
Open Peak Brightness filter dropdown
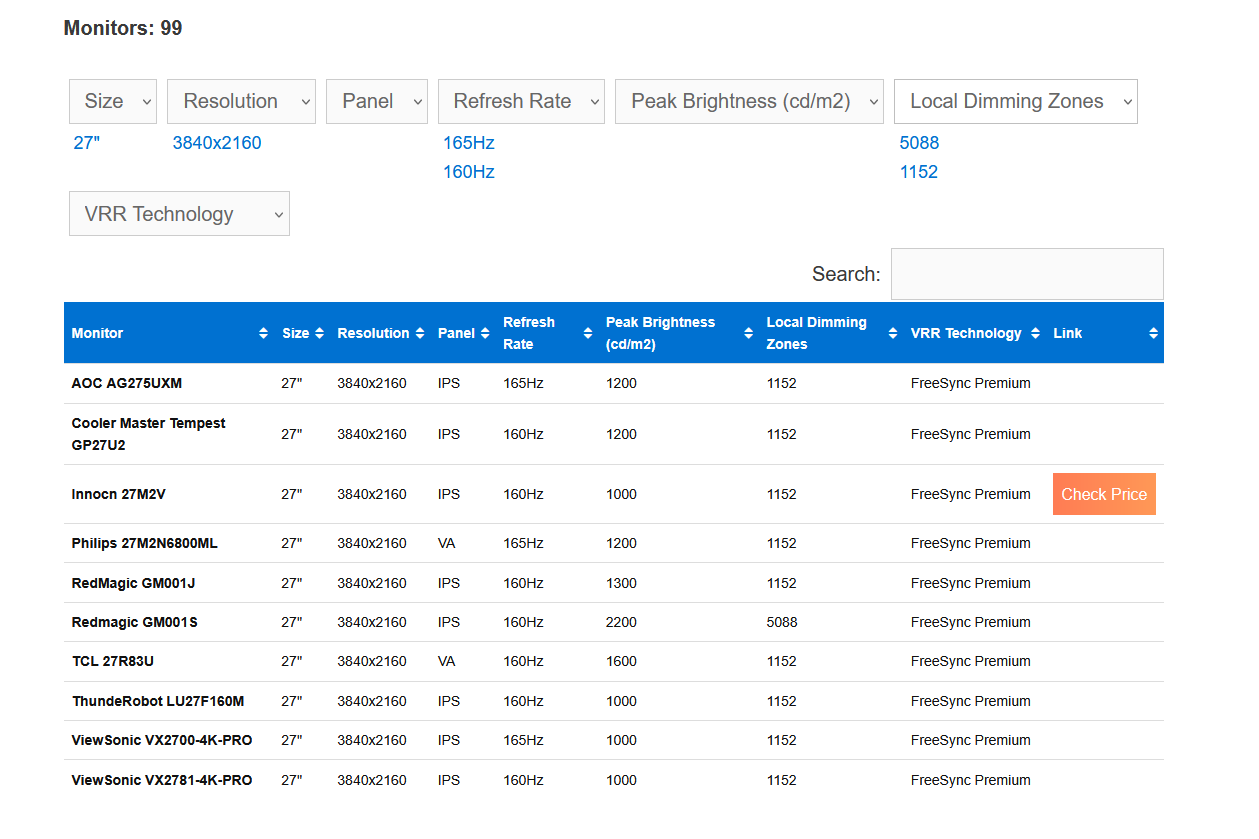[749, 102]
